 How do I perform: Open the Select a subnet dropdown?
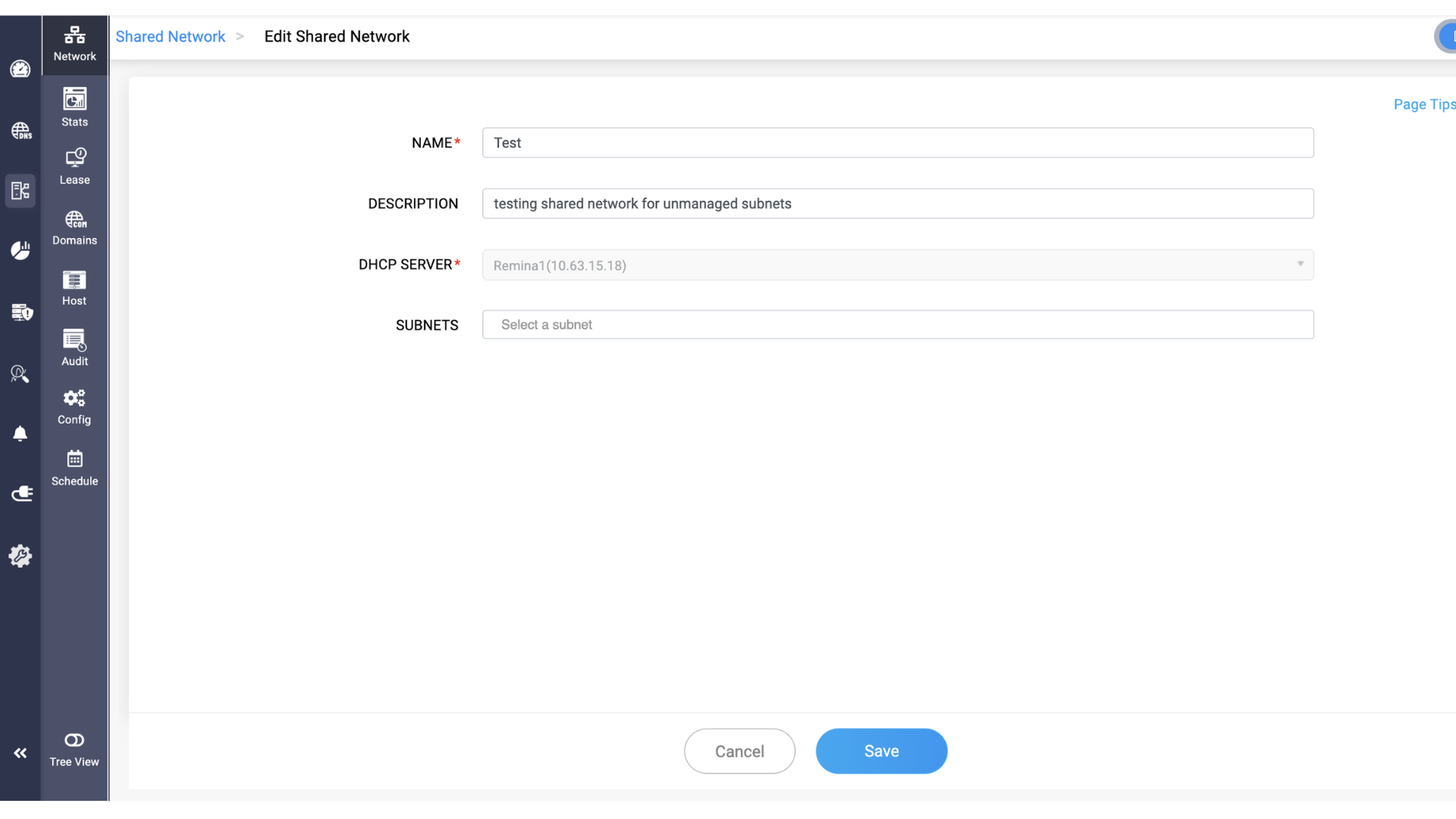tap(897, 325)
